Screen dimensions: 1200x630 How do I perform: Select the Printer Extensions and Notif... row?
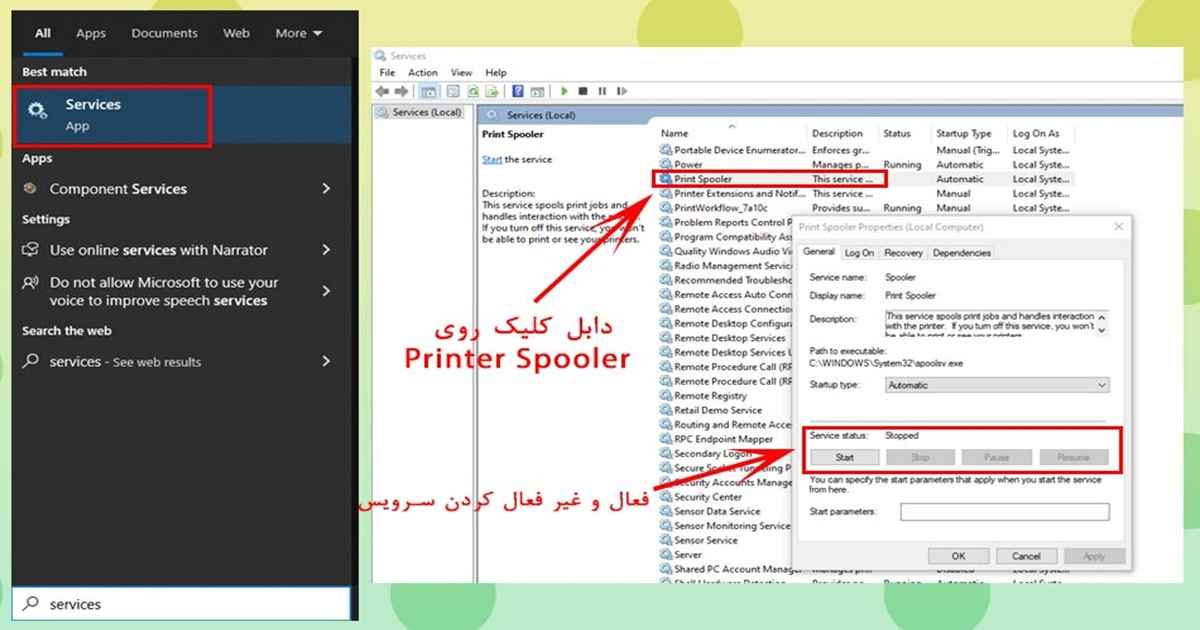pyautogui.click(x=865, y=193)
